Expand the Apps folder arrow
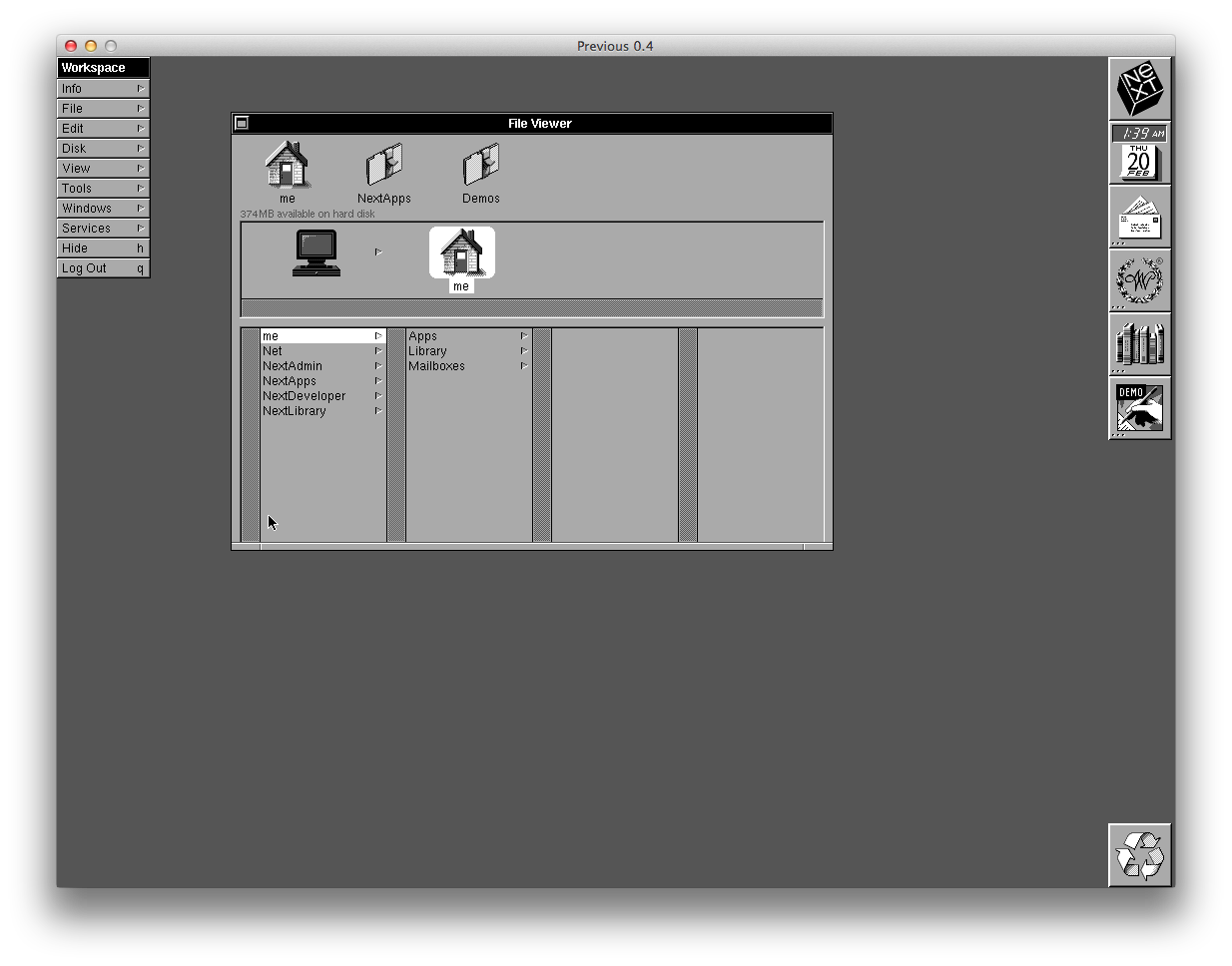1232x966 pixels. (524, 336)
